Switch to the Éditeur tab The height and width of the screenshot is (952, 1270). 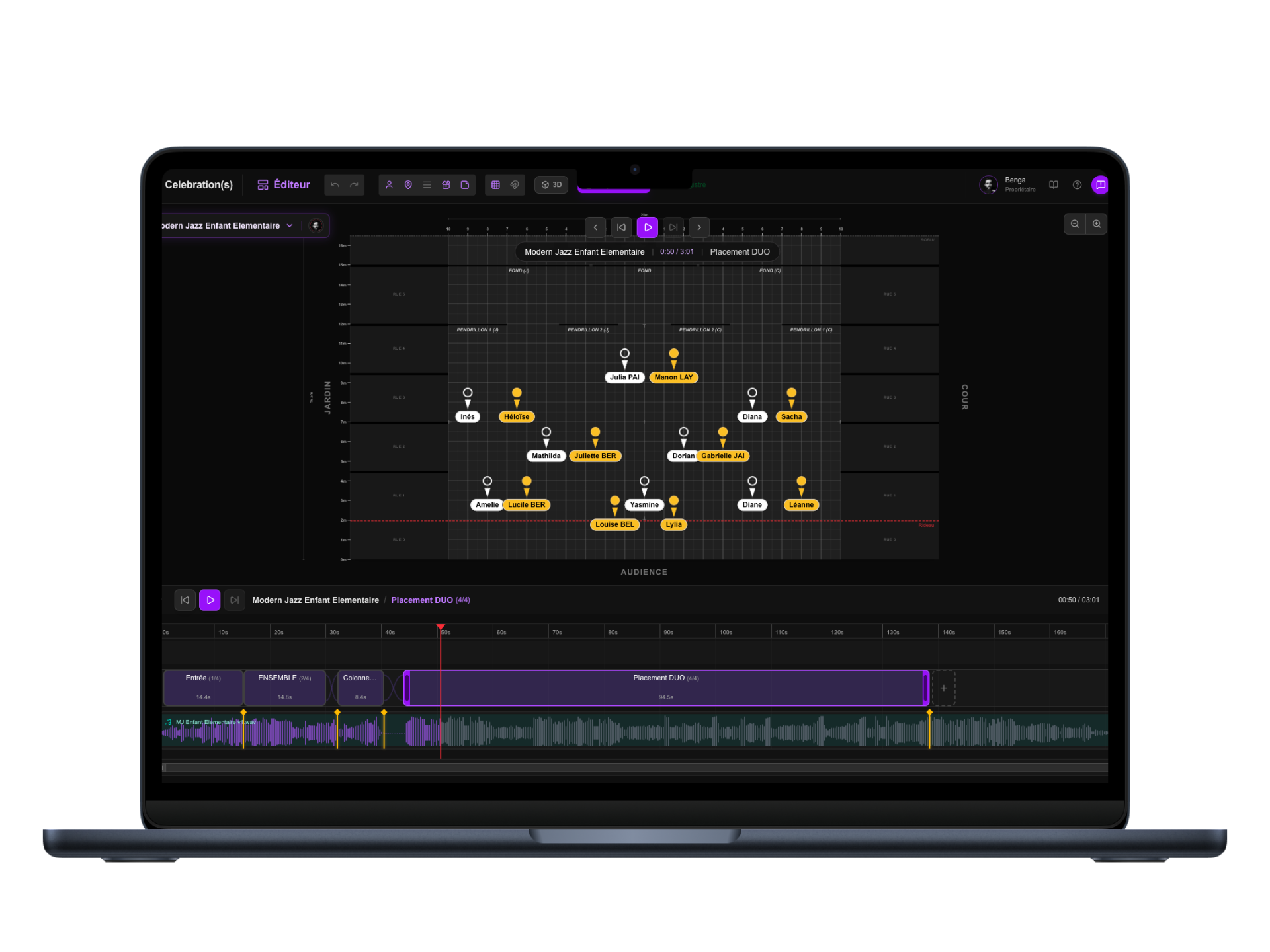click(284, 185)
